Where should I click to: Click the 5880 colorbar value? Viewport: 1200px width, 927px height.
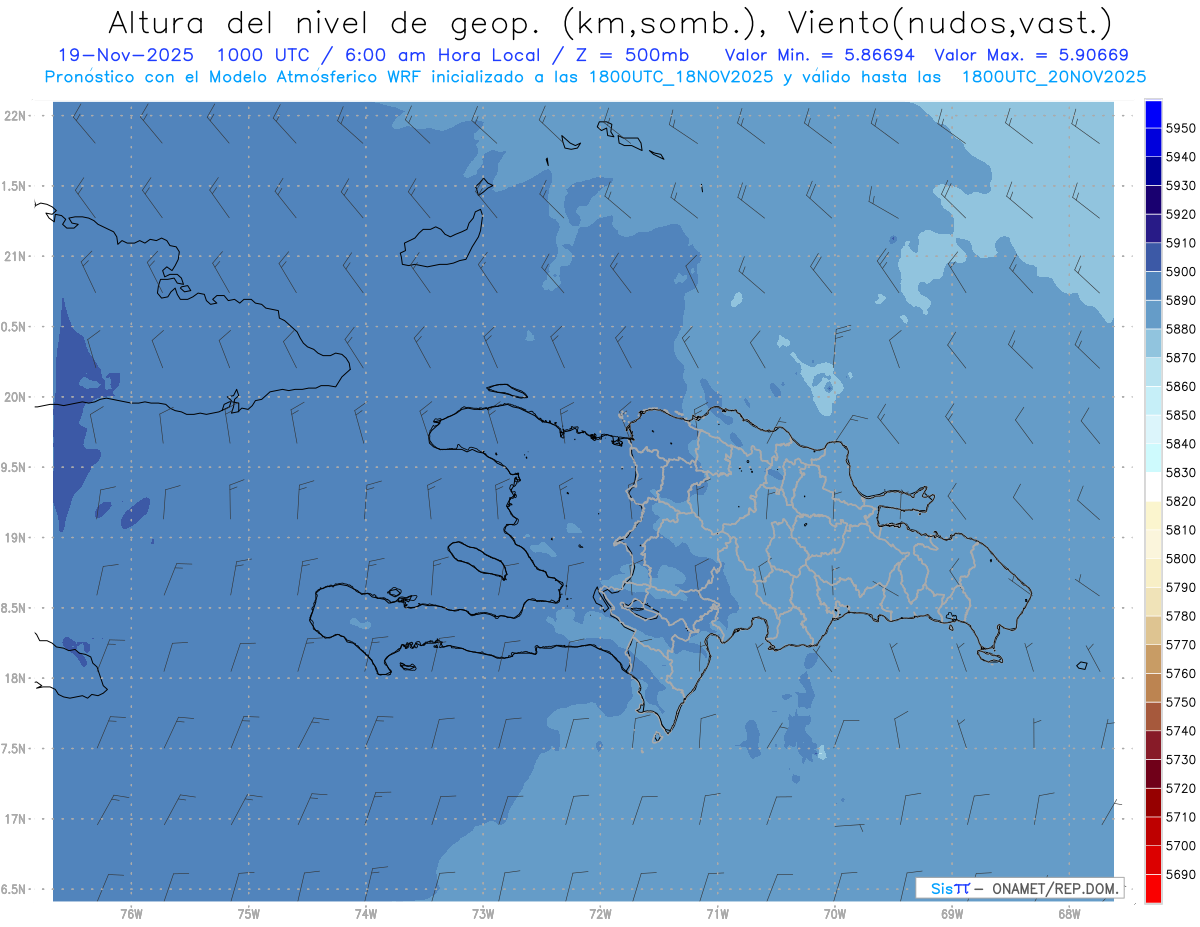tap(1181, 329)
